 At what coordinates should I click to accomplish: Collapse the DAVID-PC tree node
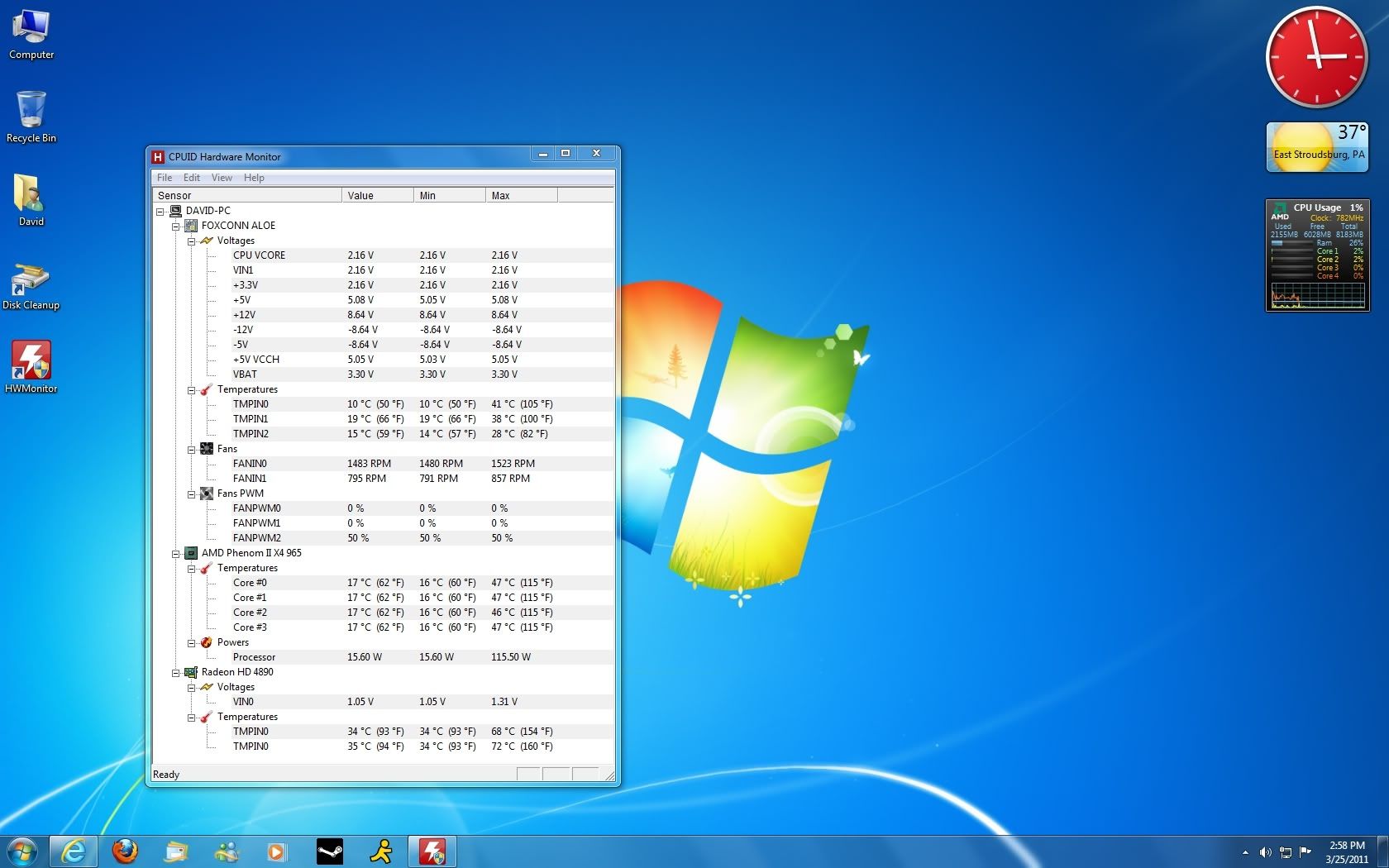coord(160,212)
